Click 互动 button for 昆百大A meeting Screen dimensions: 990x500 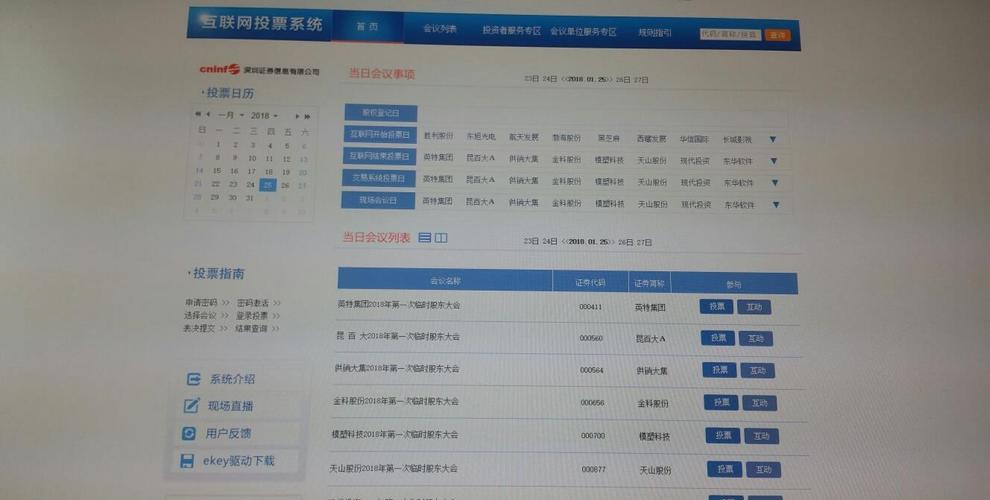click(756, 338)
